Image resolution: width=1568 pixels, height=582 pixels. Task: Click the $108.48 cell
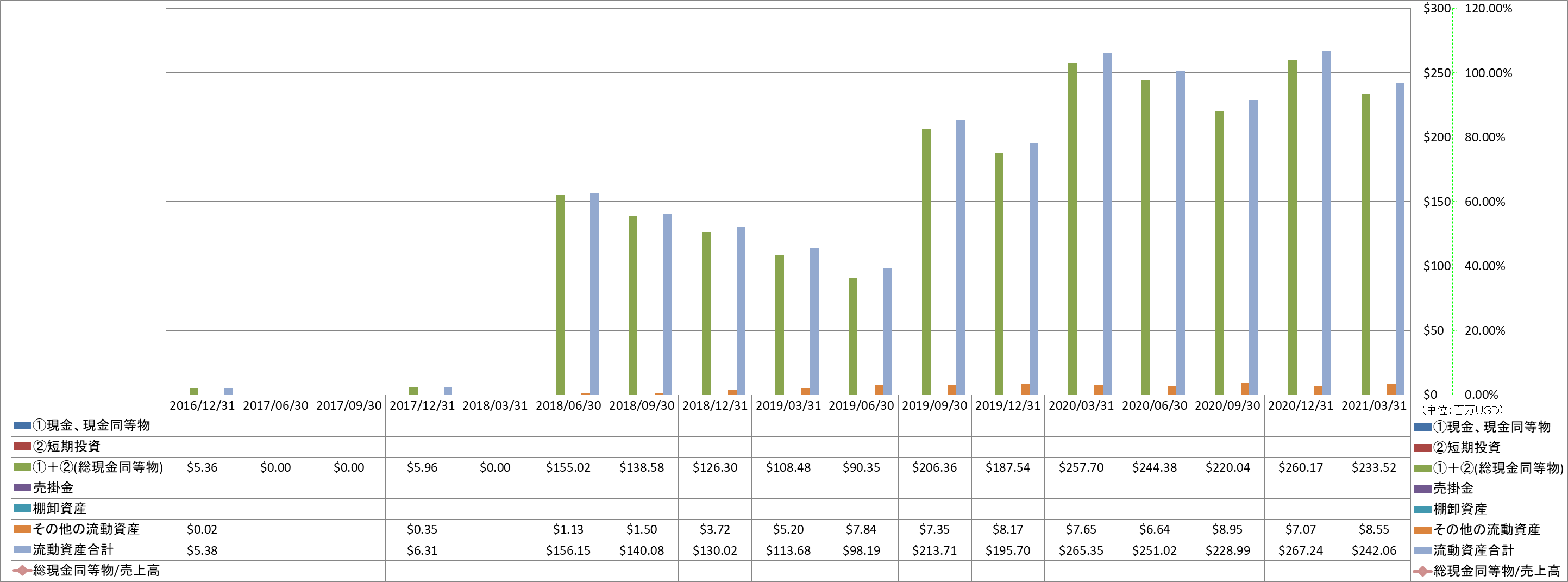coord(788,467)
